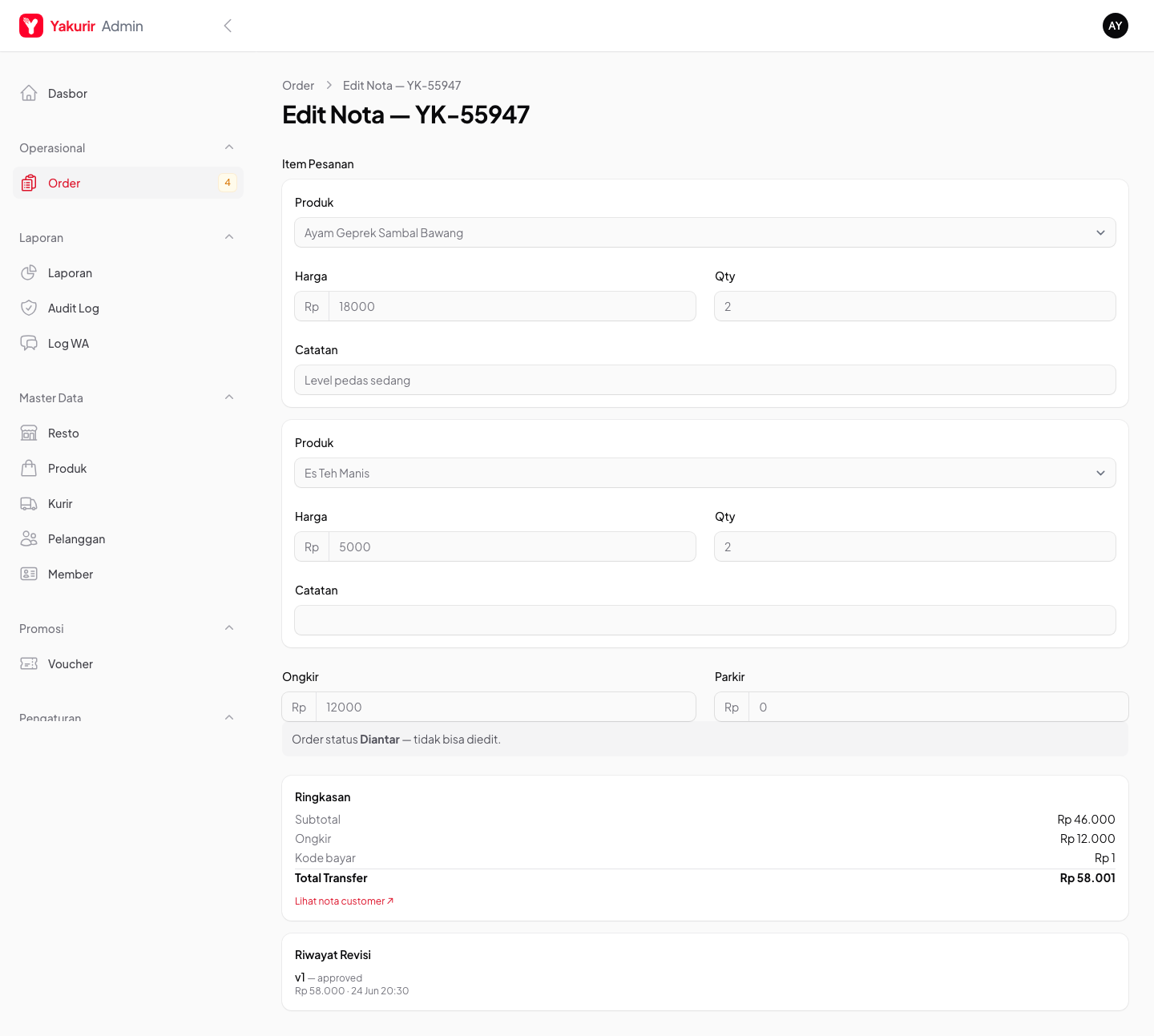This screenshot has height=1036, width=1154.
Task: Collapse the Laporan section group
Action: click(x=229, y=237)
